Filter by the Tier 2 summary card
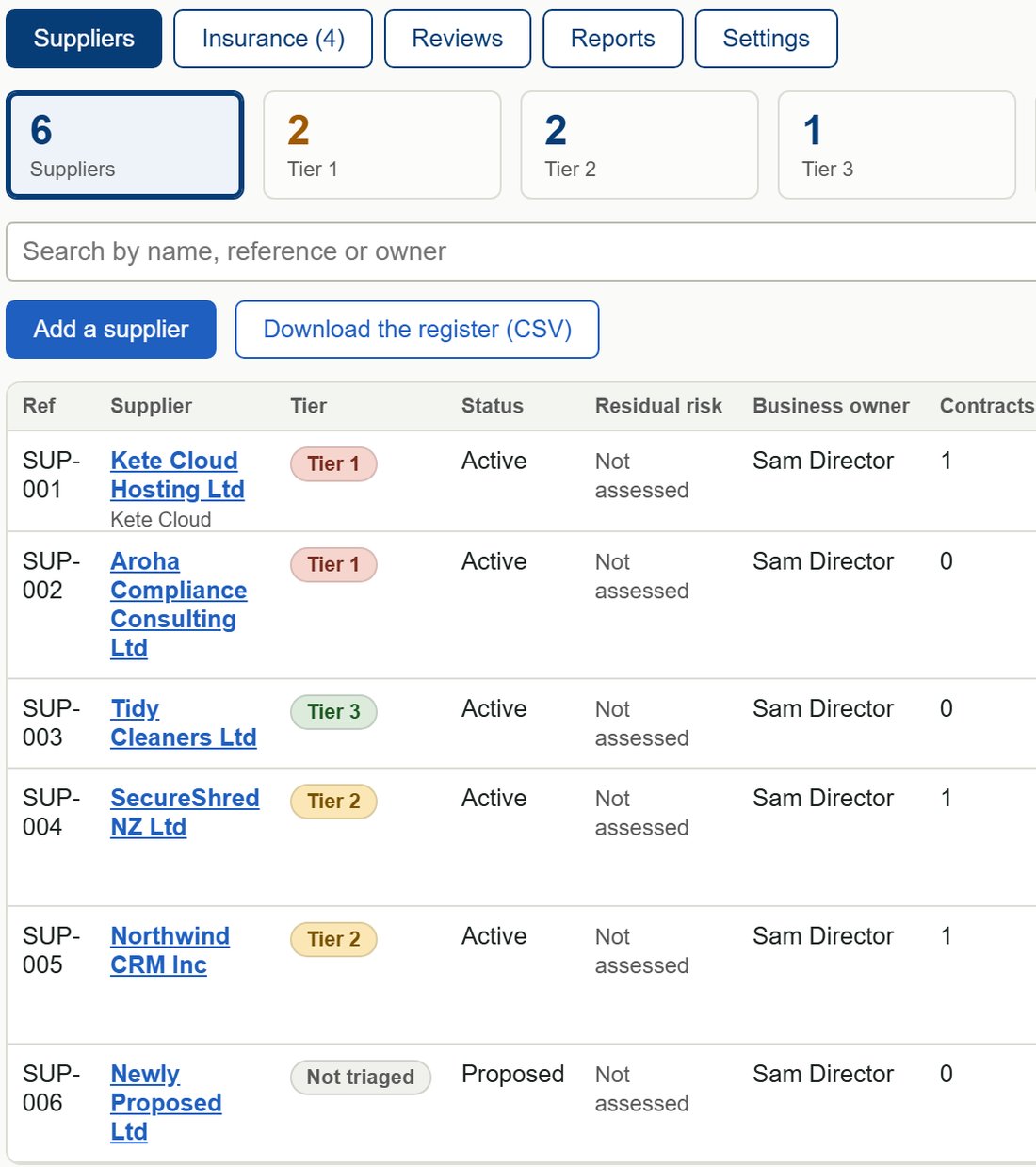Viewport: 1036px width, 1167px height. pos(639,145)
